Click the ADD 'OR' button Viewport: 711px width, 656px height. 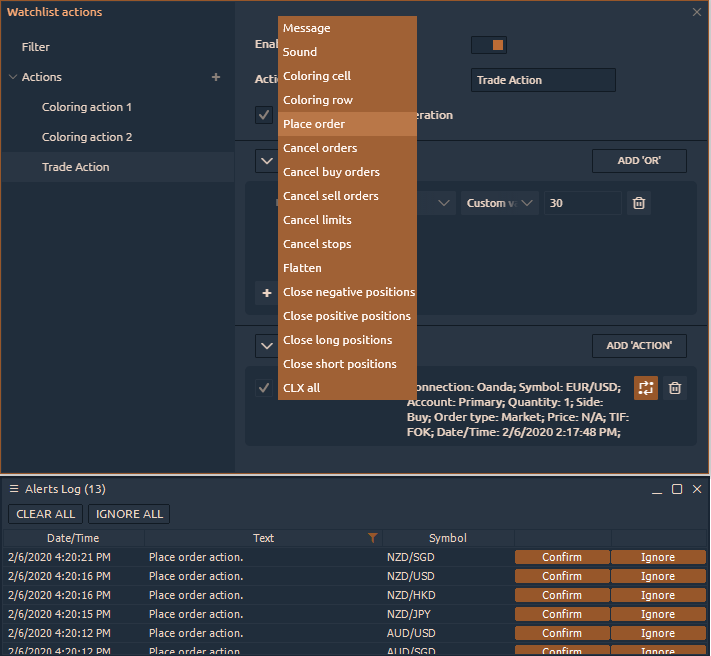(639, 161)
